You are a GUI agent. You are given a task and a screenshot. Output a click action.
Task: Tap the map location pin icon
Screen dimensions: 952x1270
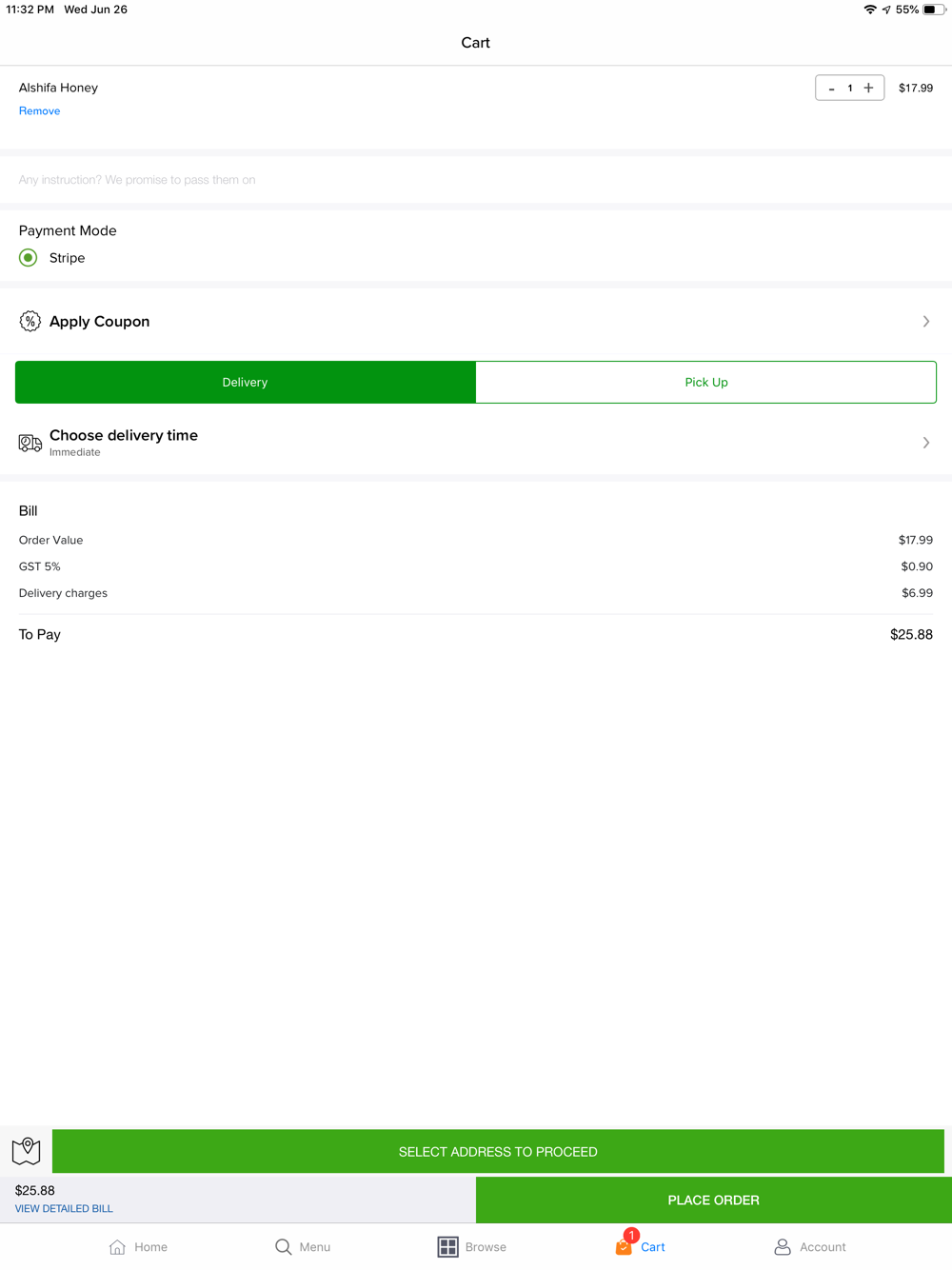click(27, 1151)
